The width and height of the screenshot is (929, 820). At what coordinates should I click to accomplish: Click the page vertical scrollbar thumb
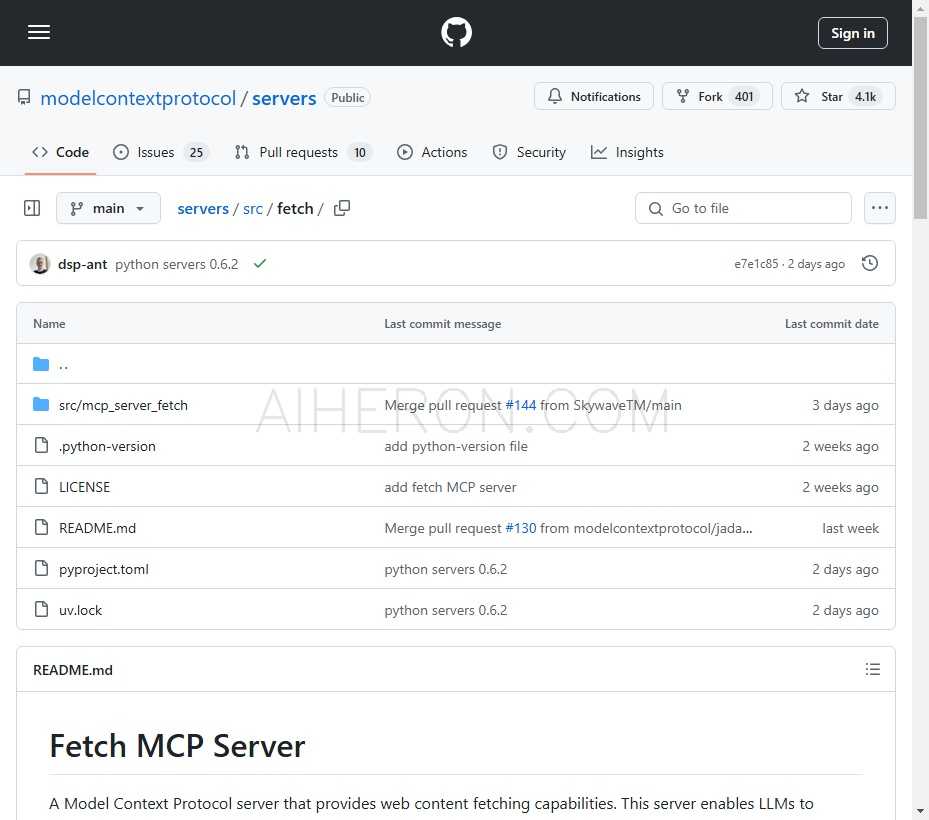click(920, 118)
